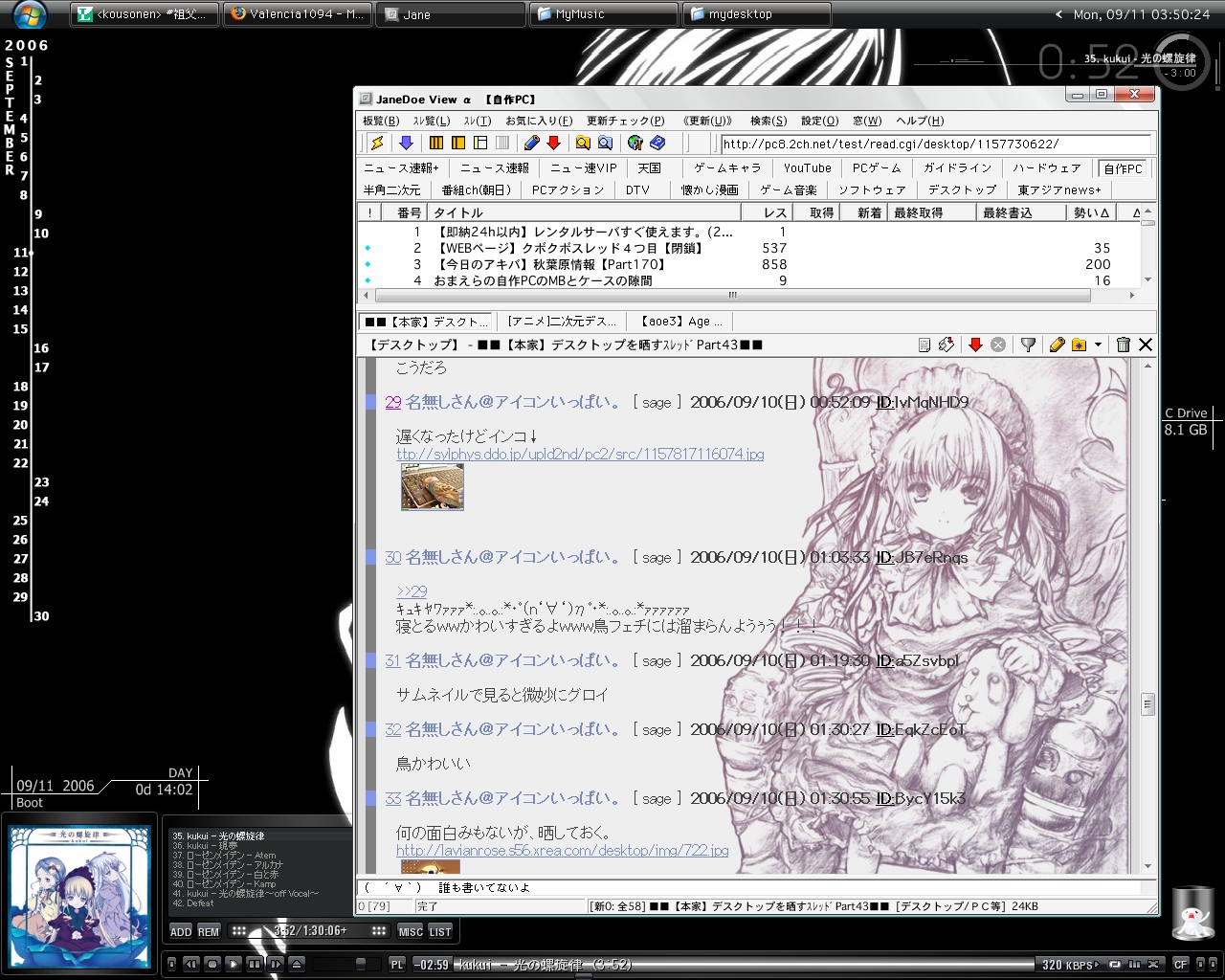The height and width of the screenshot is (980, 1225).
Task: Click the starred folder favorites icon
Action: pyautogui.click(x=1080, y=345)
